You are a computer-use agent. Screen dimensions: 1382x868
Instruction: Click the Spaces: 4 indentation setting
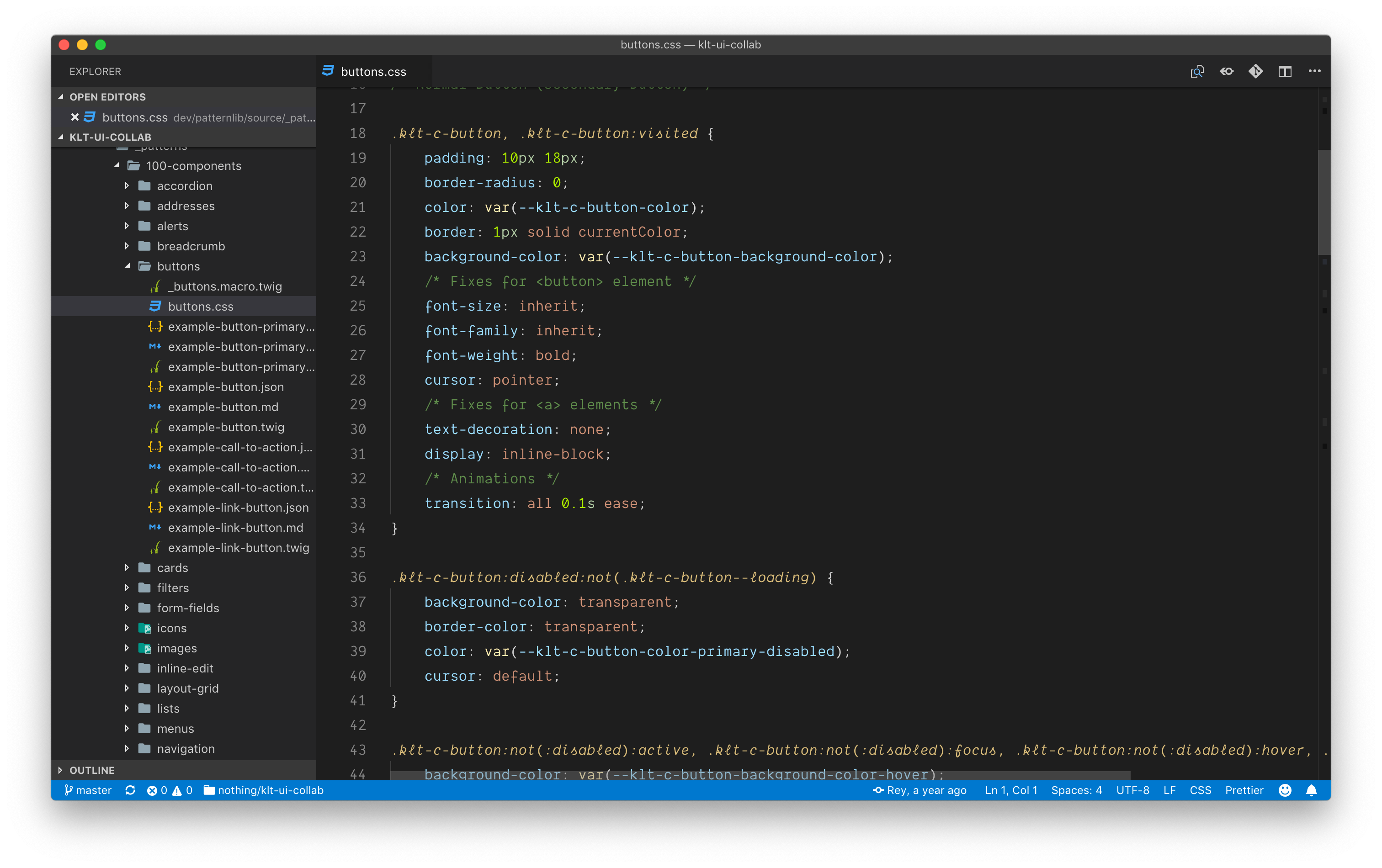tap(1076, 790)
